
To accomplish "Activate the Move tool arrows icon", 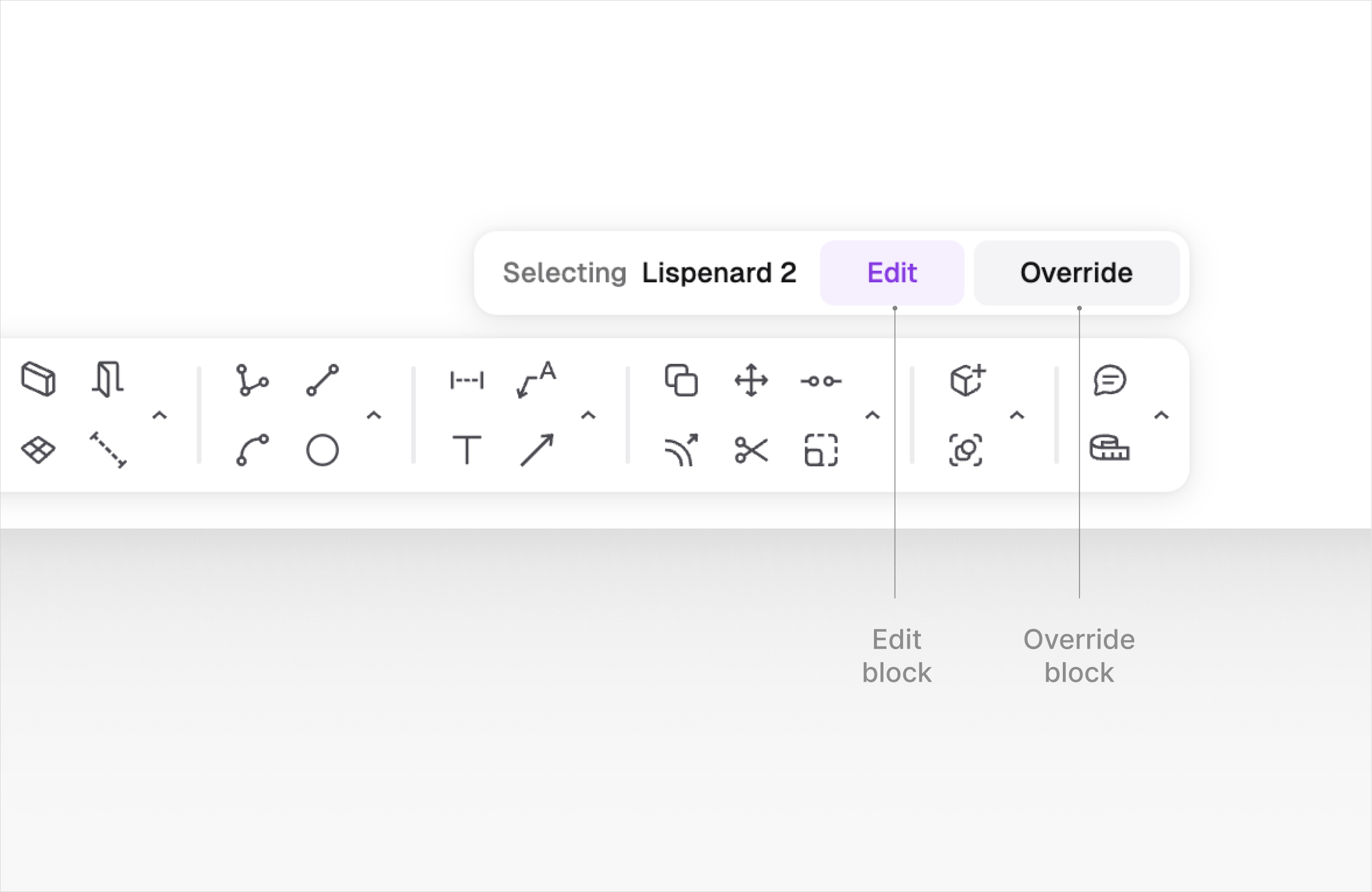I will [x=751, y=380].
